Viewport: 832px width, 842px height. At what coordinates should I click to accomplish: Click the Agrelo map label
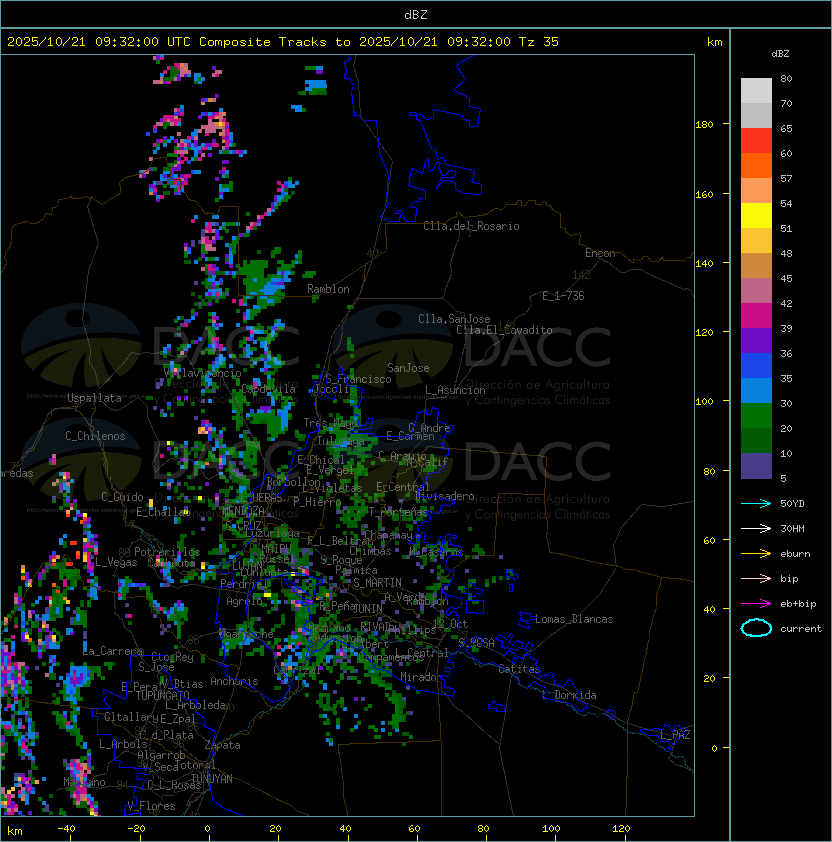coord(244,601)
